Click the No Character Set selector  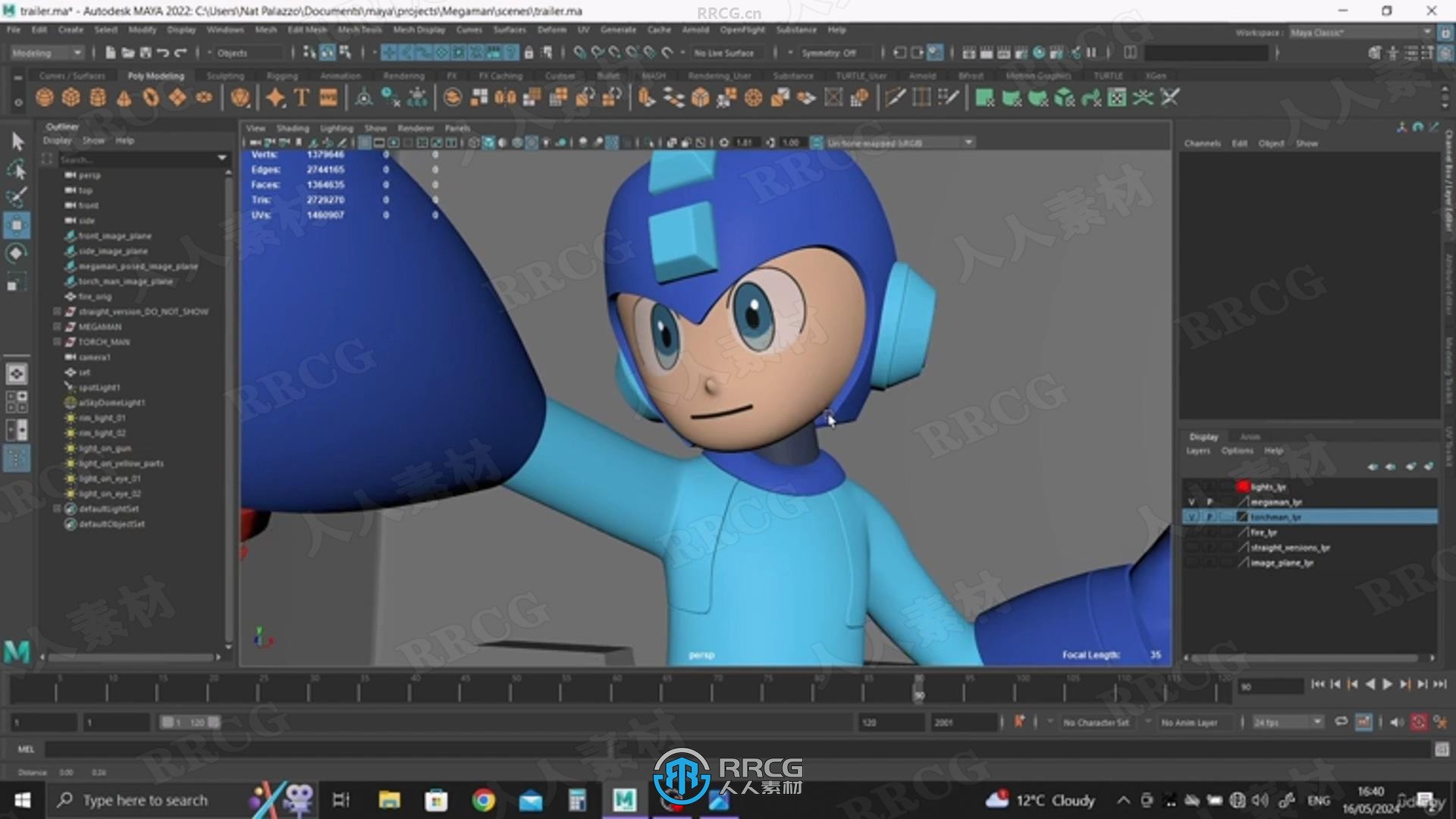click(x=1096, y=723)
